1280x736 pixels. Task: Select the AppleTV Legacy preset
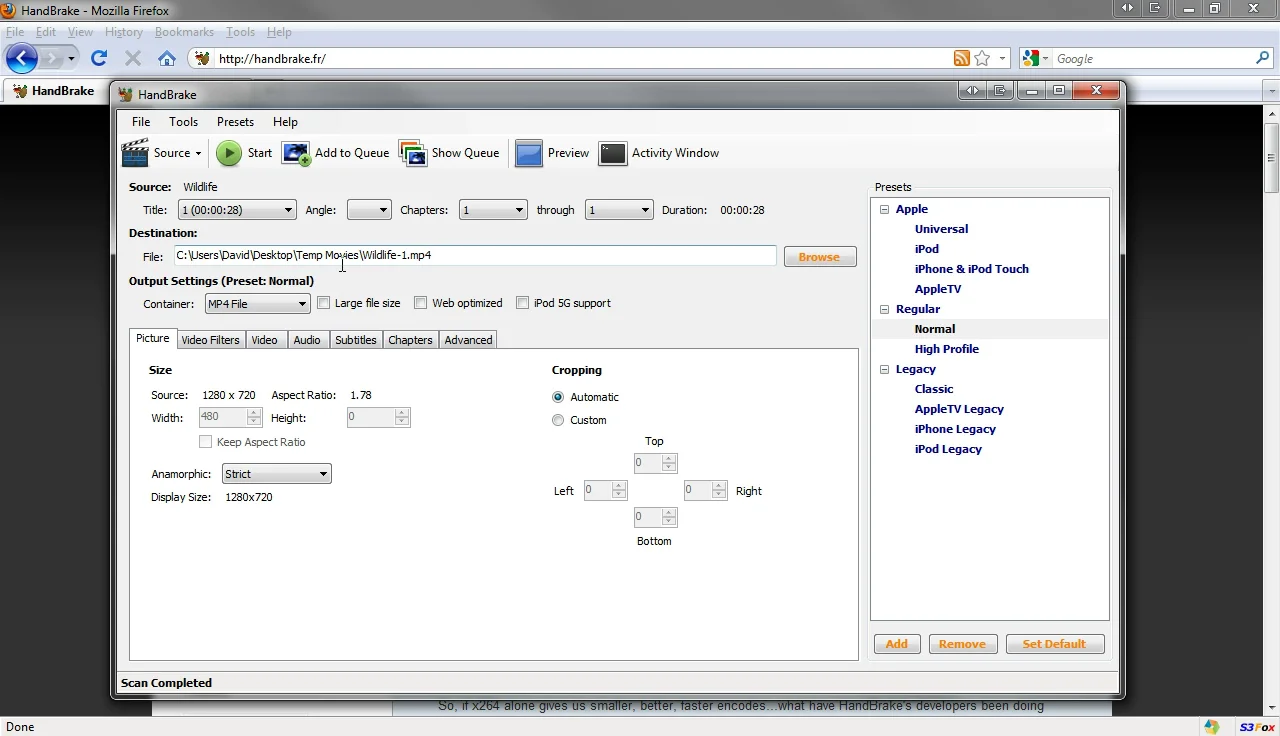click(x=959, y=409)
